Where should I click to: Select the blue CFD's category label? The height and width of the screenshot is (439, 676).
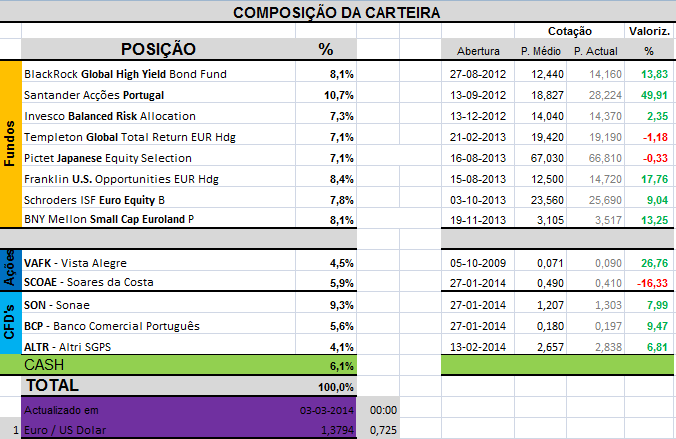click(x=10, y=325)
